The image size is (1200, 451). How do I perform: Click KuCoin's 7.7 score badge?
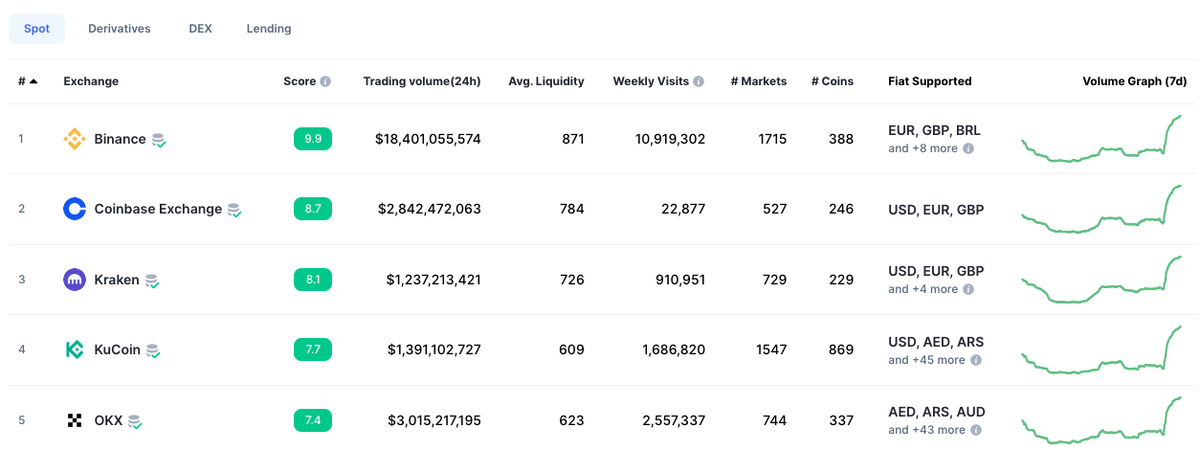[313, 350]
